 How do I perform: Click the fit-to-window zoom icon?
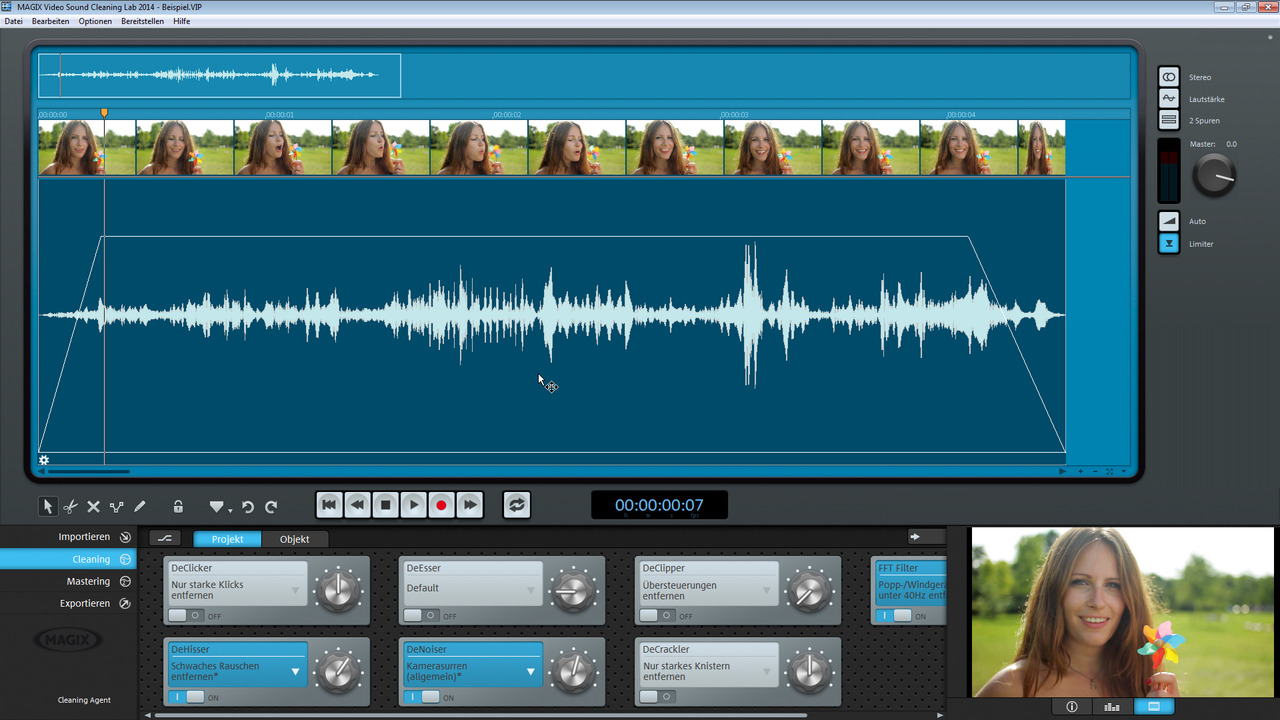click(x=1109, y=471)
